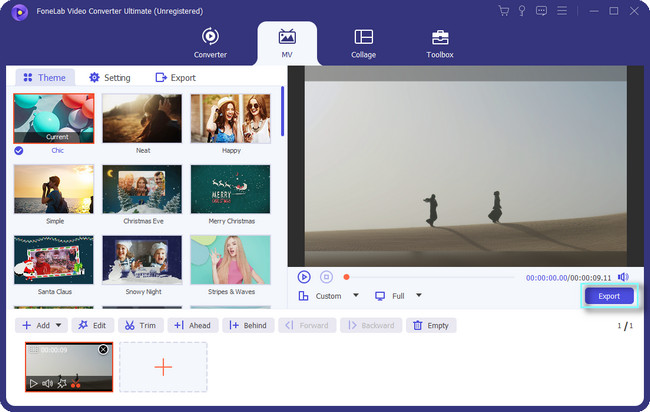Open the Add dropdown arrow

(58, 325)
